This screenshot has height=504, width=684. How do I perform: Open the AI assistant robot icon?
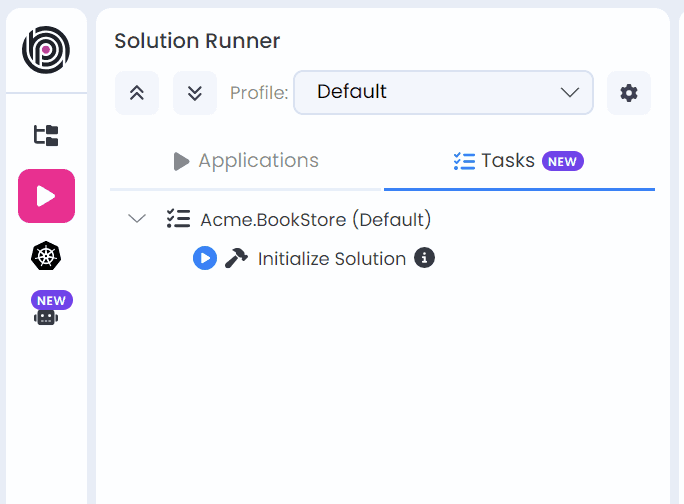pos(46,316)
